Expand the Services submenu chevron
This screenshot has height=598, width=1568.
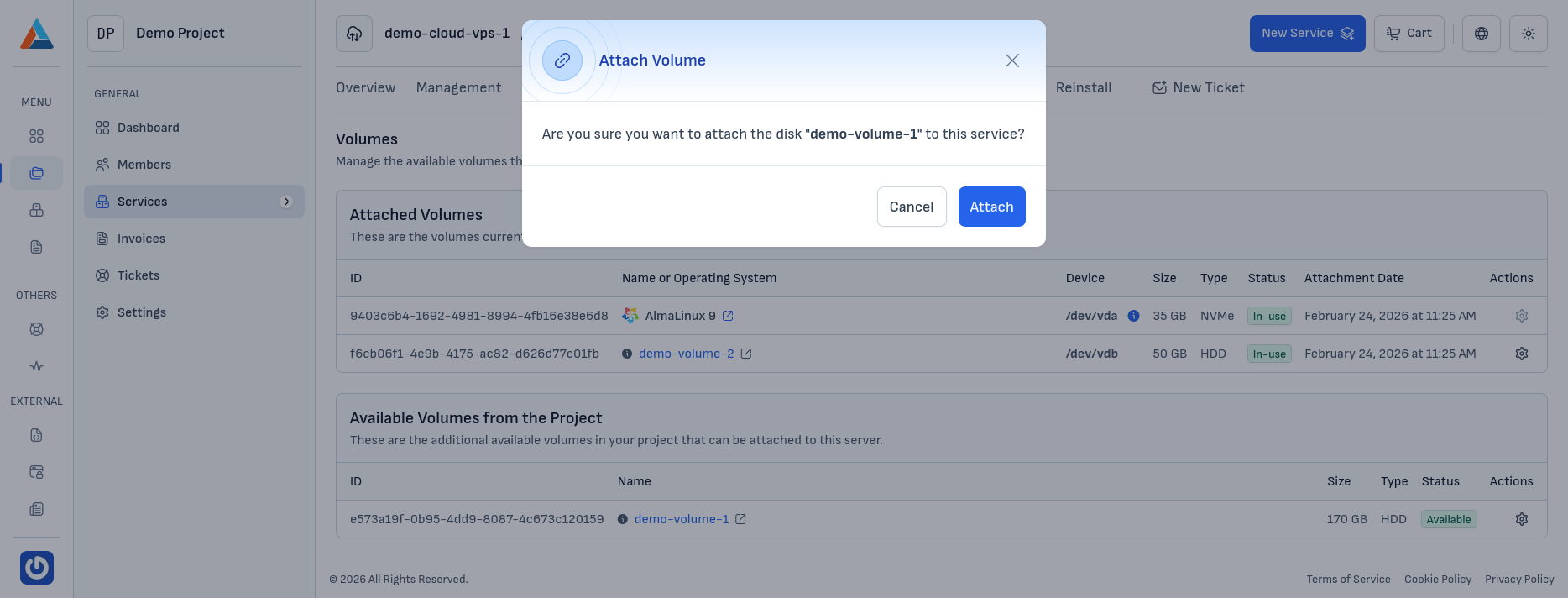pos(286,202)
